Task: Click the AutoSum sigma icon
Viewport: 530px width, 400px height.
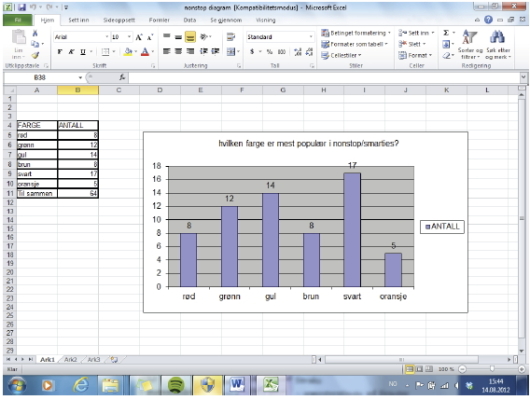Action: coord(446,33)
